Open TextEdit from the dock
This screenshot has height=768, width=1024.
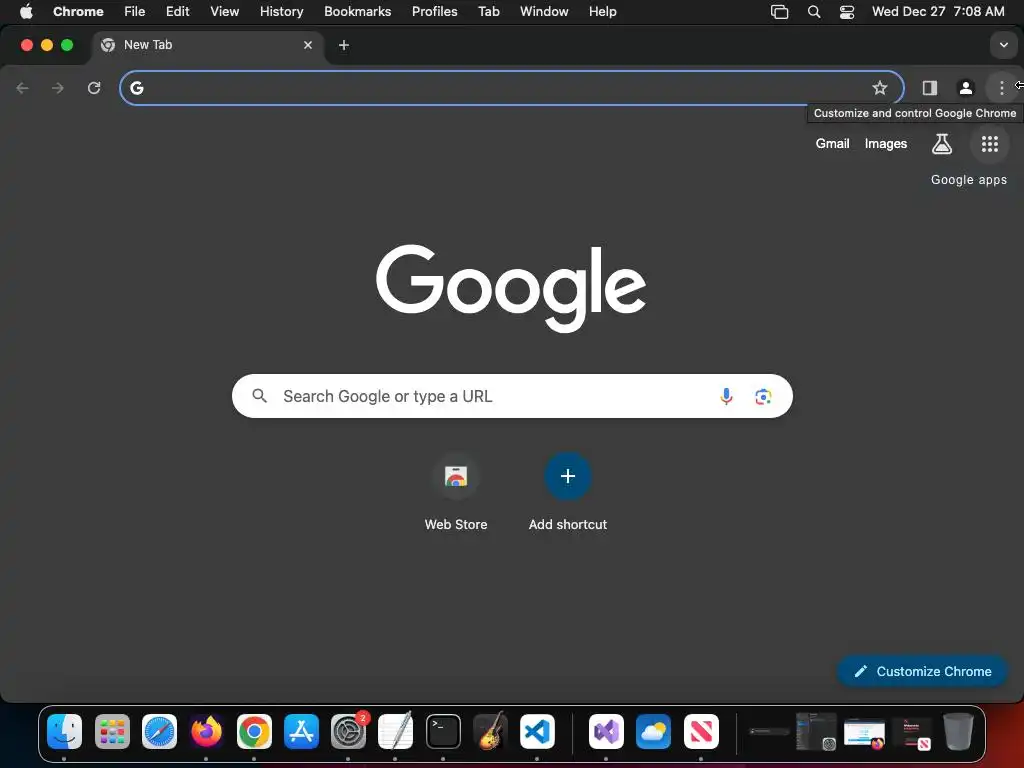click(395, 731)
